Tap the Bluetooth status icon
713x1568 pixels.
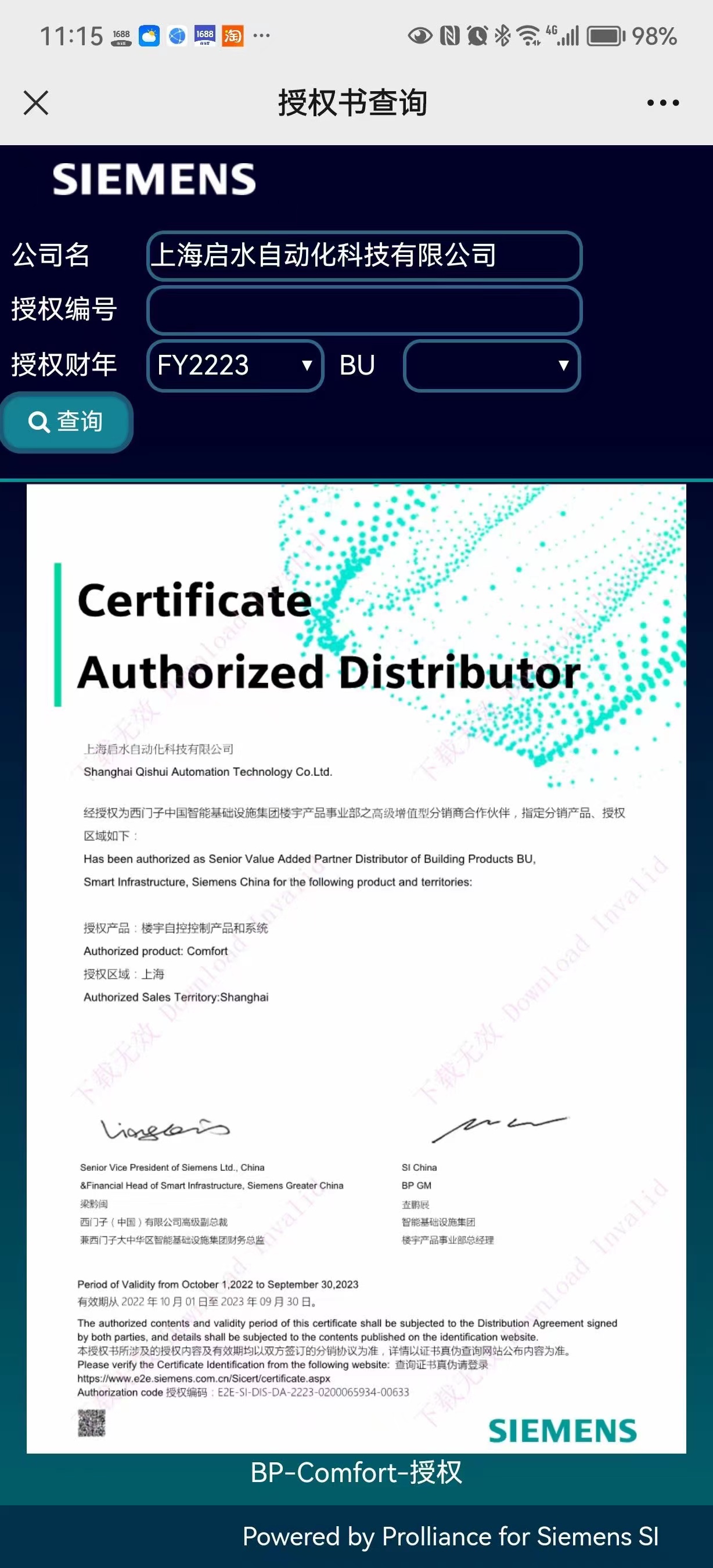502,36
